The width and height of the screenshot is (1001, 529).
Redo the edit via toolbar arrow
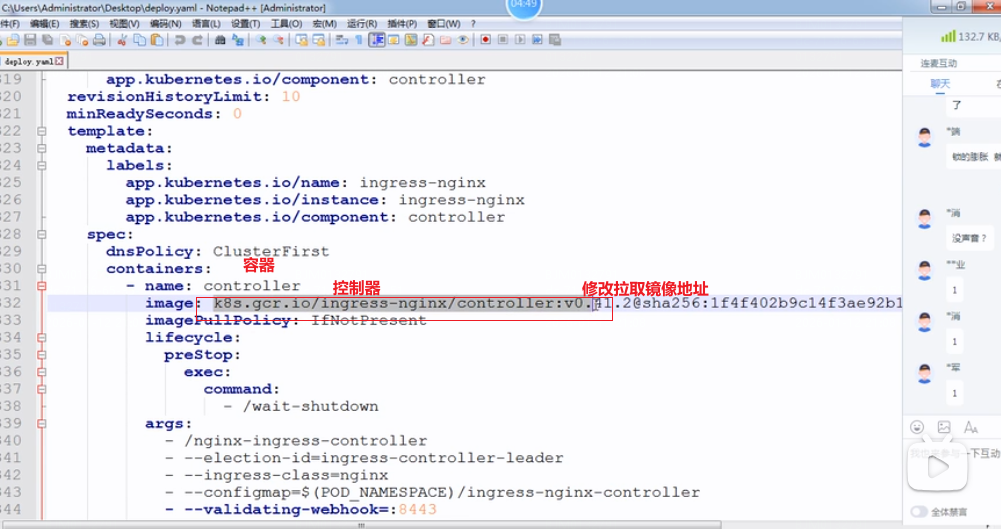click(x=197, y=40)
